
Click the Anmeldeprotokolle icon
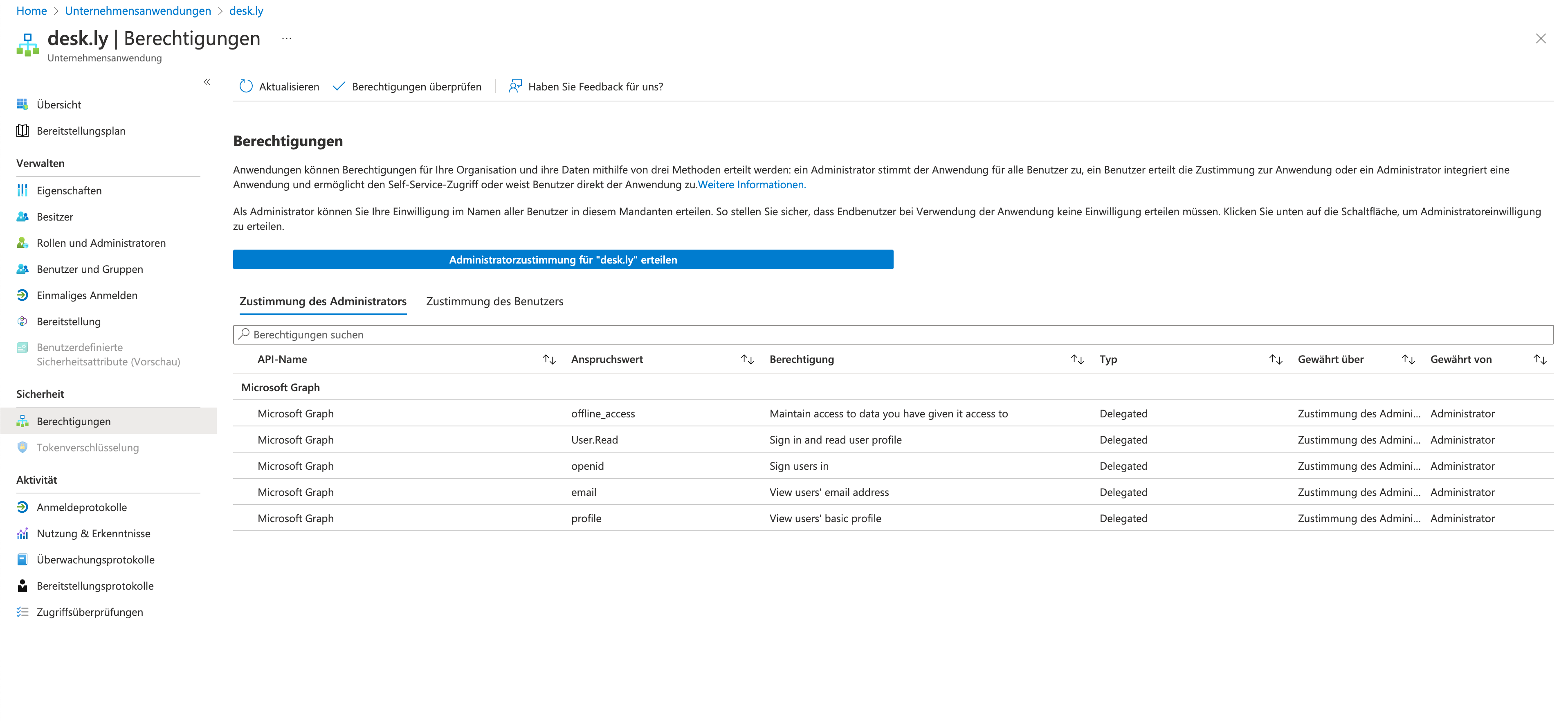tap(22, 507)
